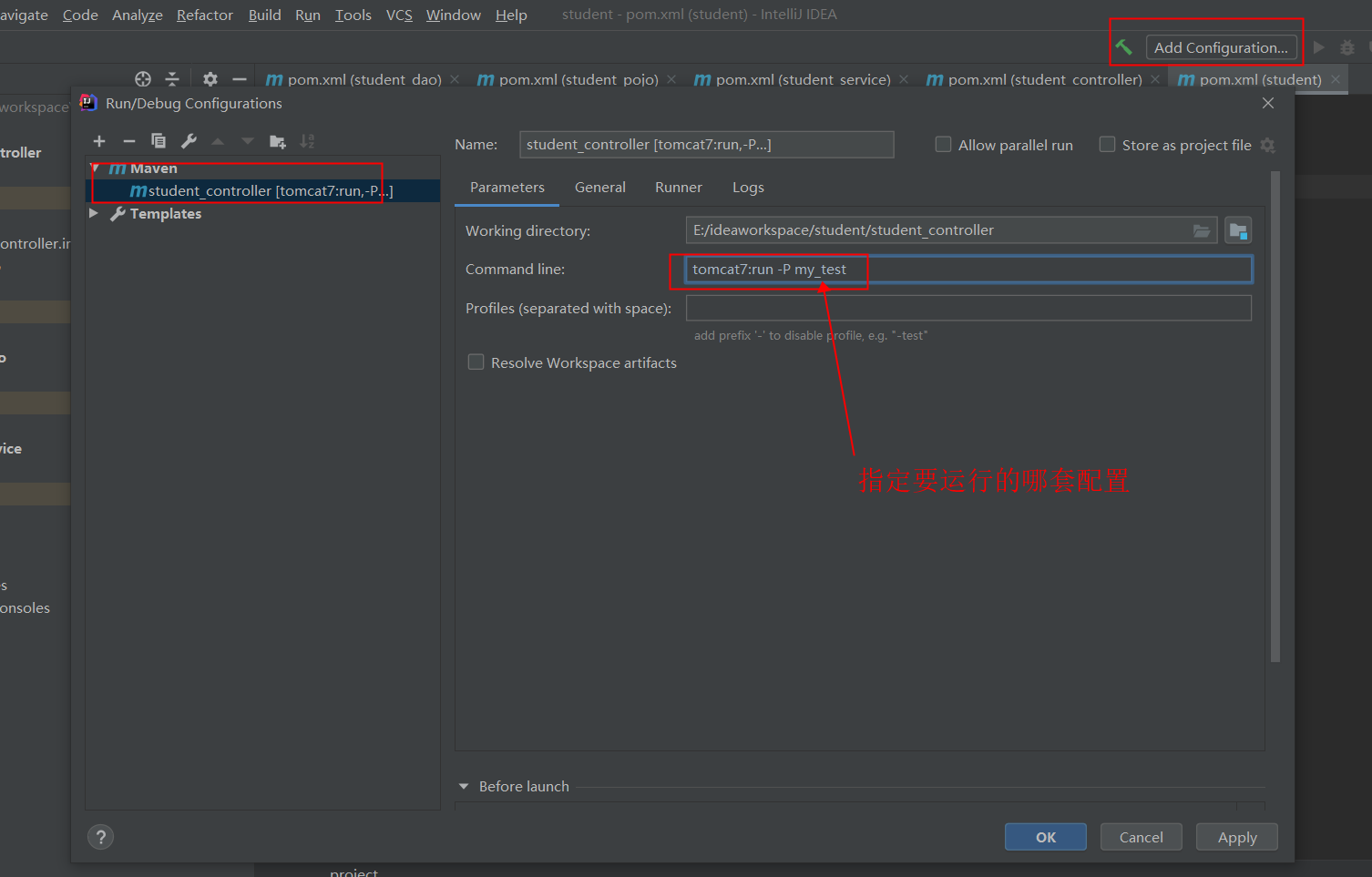Sort configurations alphabetically

pos(307,141)
